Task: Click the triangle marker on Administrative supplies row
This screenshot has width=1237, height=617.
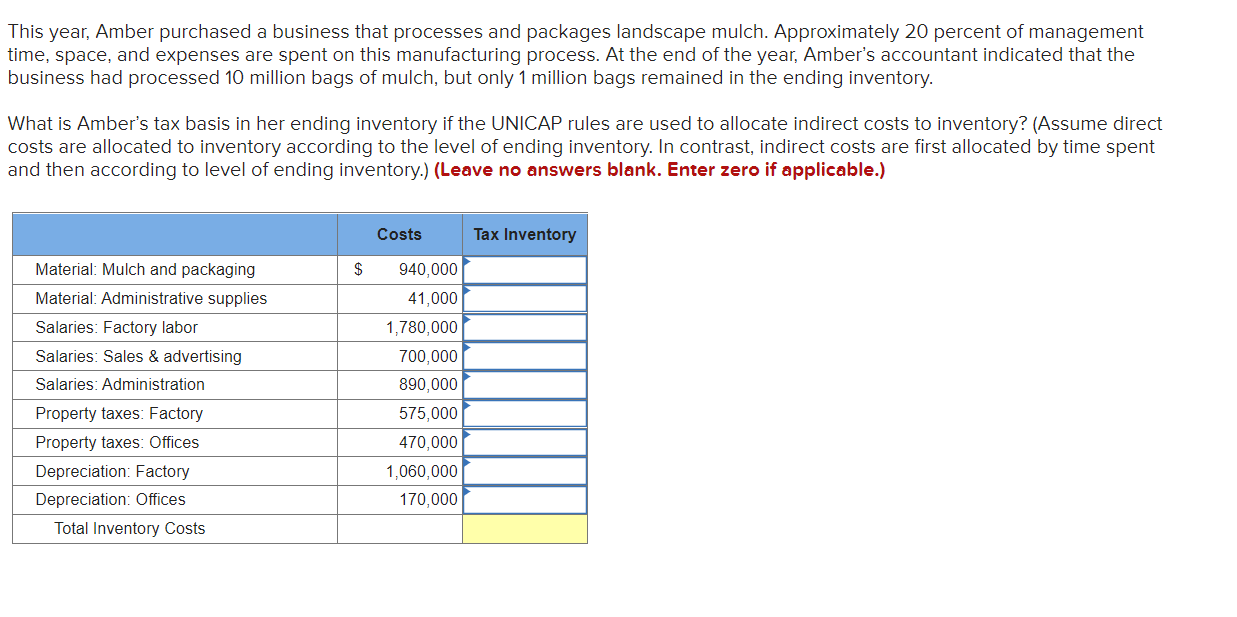Action: [x=466, y=289]
